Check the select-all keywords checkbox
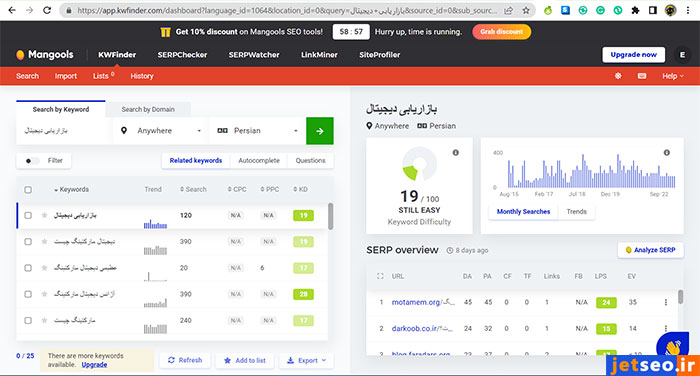Image resolution: width=700 pixels, height=376 pixels. point(28,190)
